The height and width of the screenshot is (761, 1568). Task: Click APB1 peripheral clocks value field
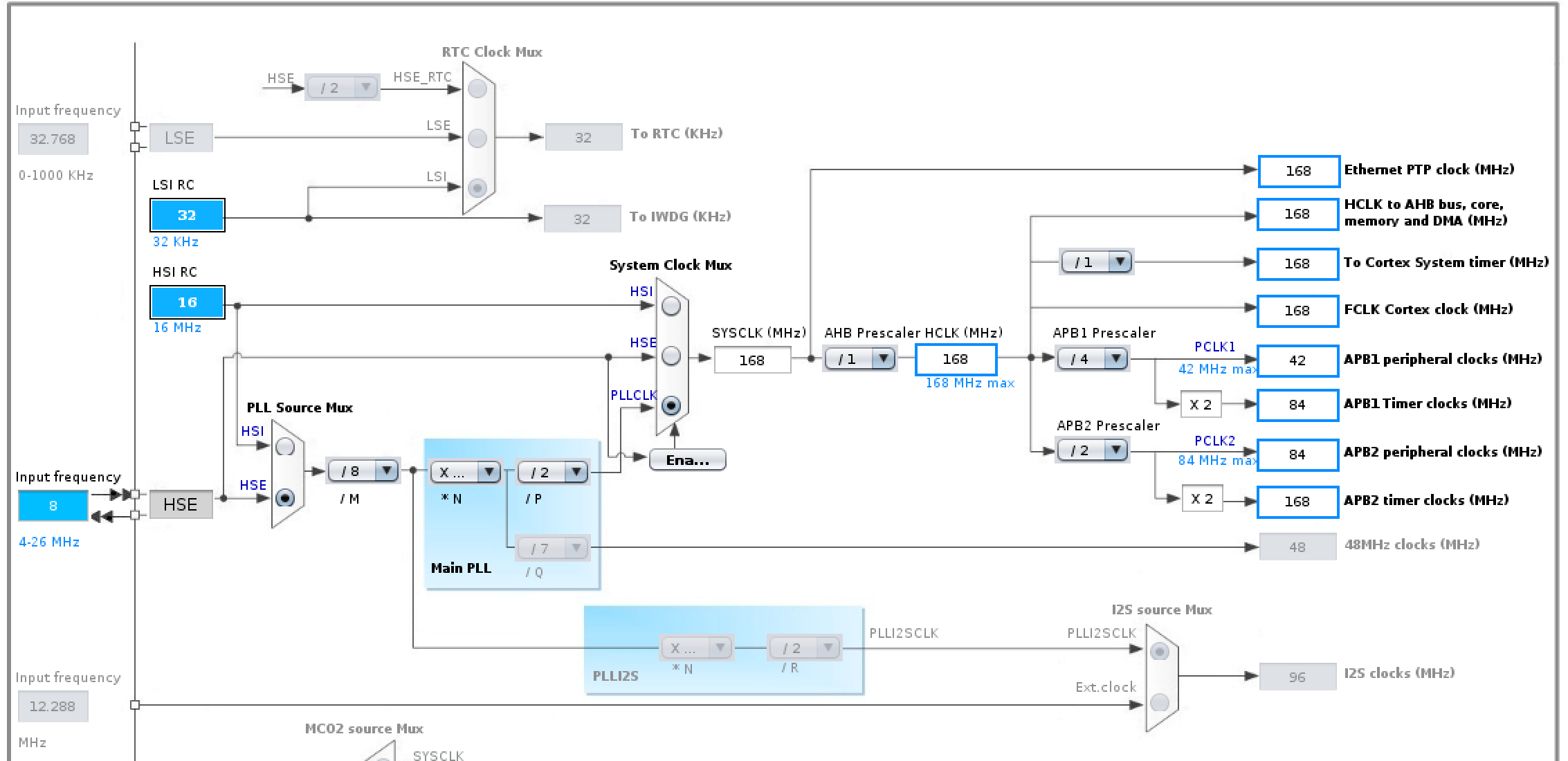pyautogui.click(x=1297, y=360)
